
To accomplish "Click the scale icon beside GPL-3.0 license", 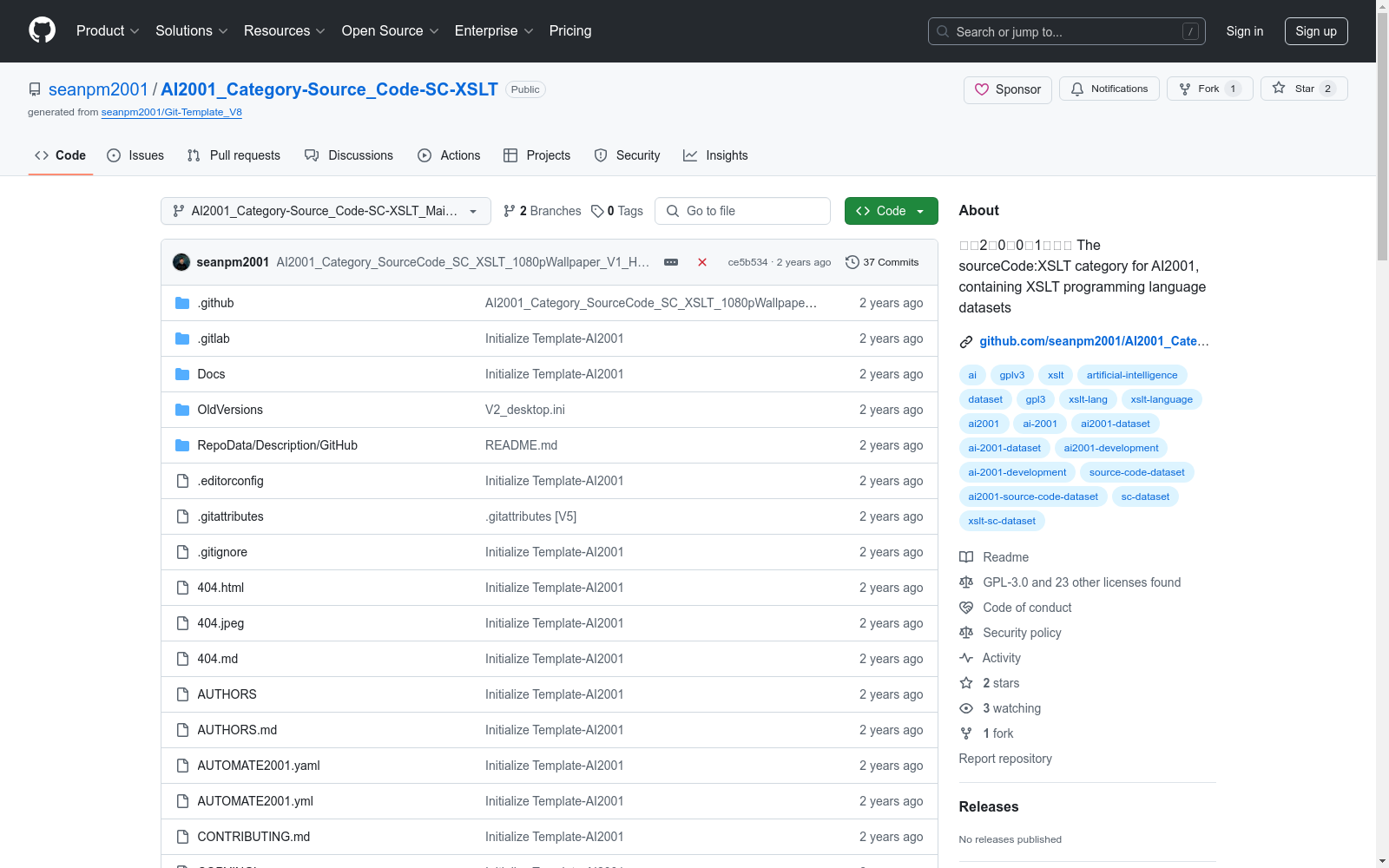I will (x=966, y=582).
